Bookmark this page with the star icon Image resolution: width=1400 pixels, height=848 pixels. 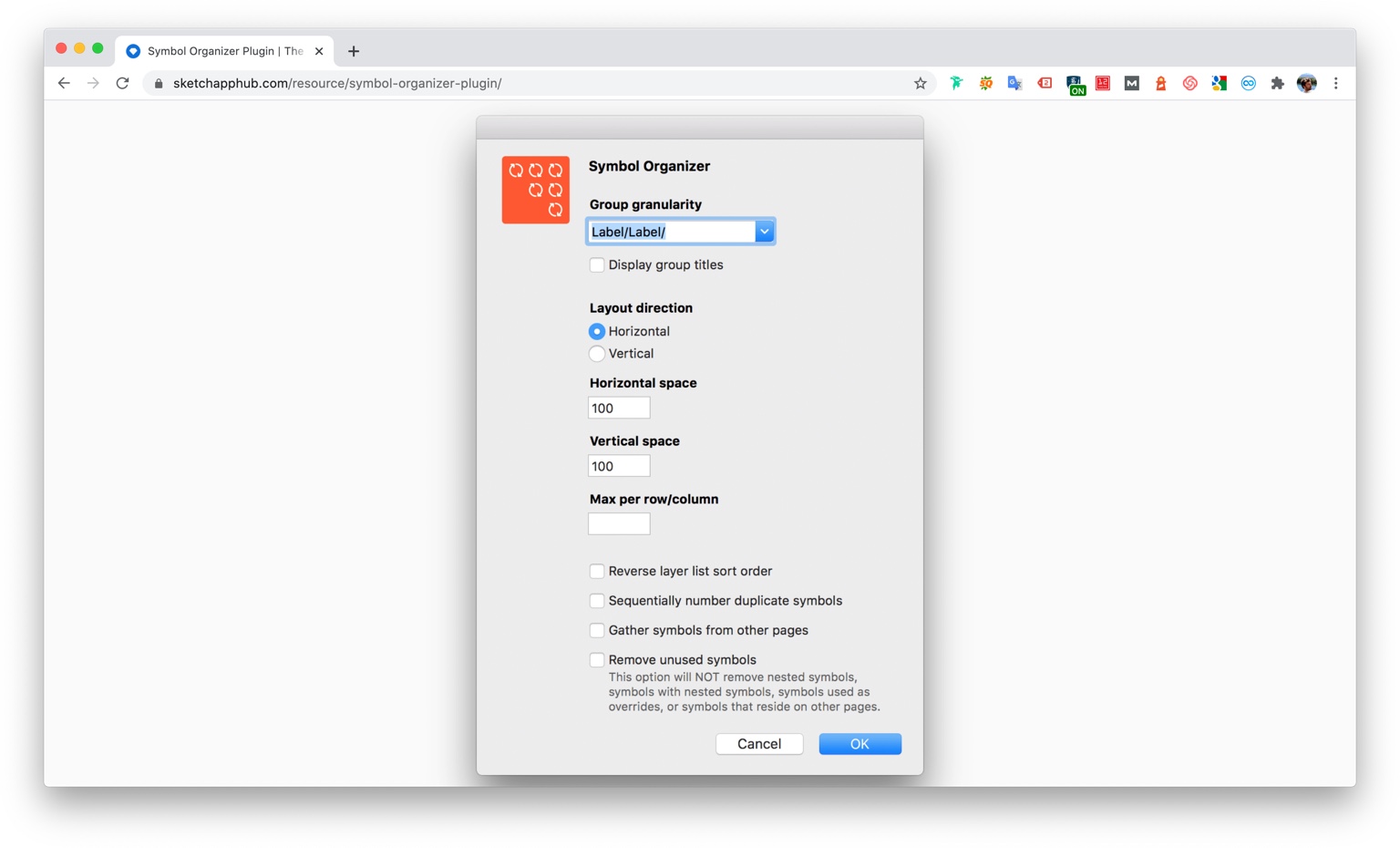click(921, 83)
